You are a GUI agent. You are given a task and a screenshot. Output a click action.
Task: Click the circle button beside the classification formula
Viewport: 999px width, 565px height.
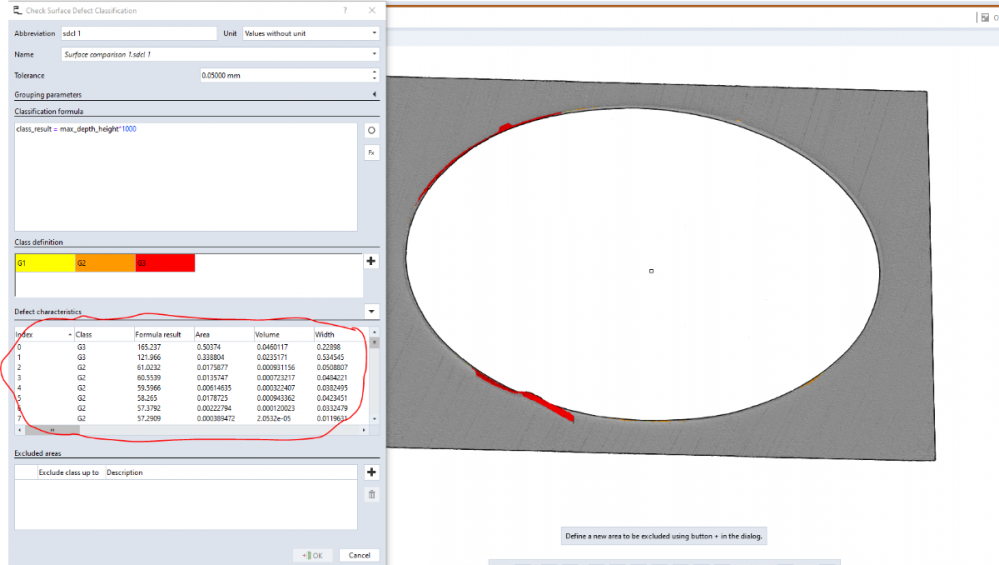pyautogui.click(x=371, y=131)
